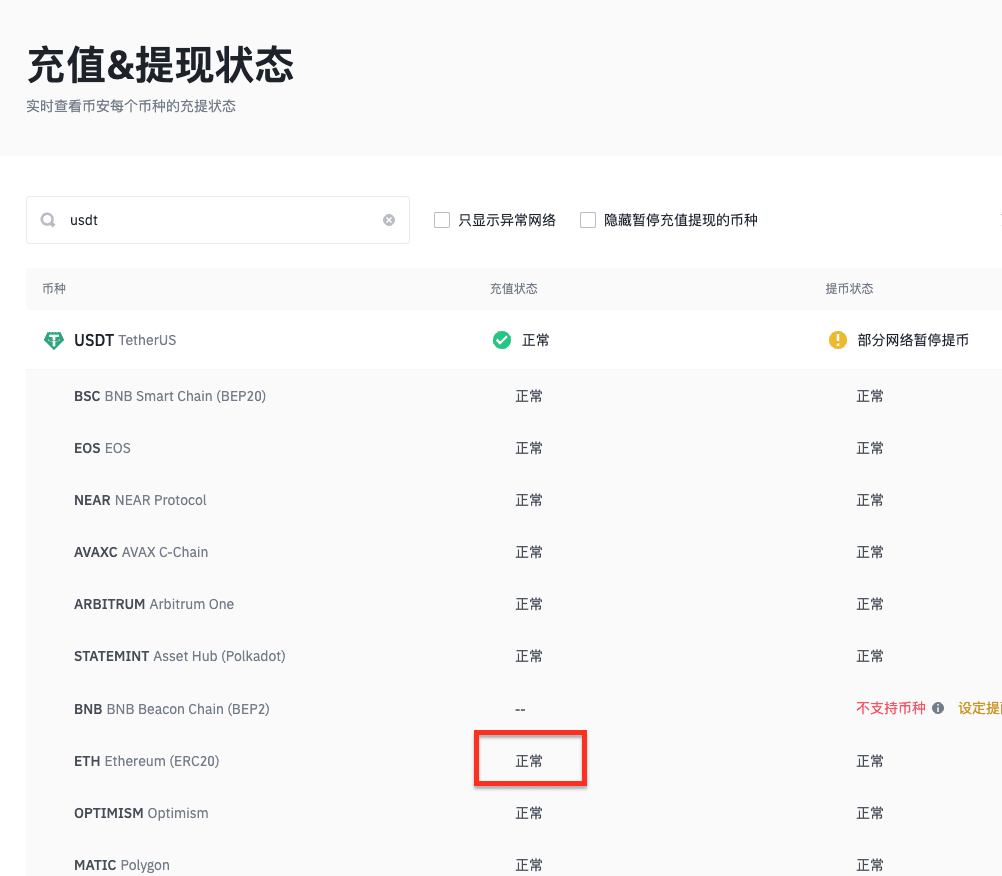The image size is (1002, 876).
Task: Click OPTIMISM deposit status 正常
Action: (529, 813)
